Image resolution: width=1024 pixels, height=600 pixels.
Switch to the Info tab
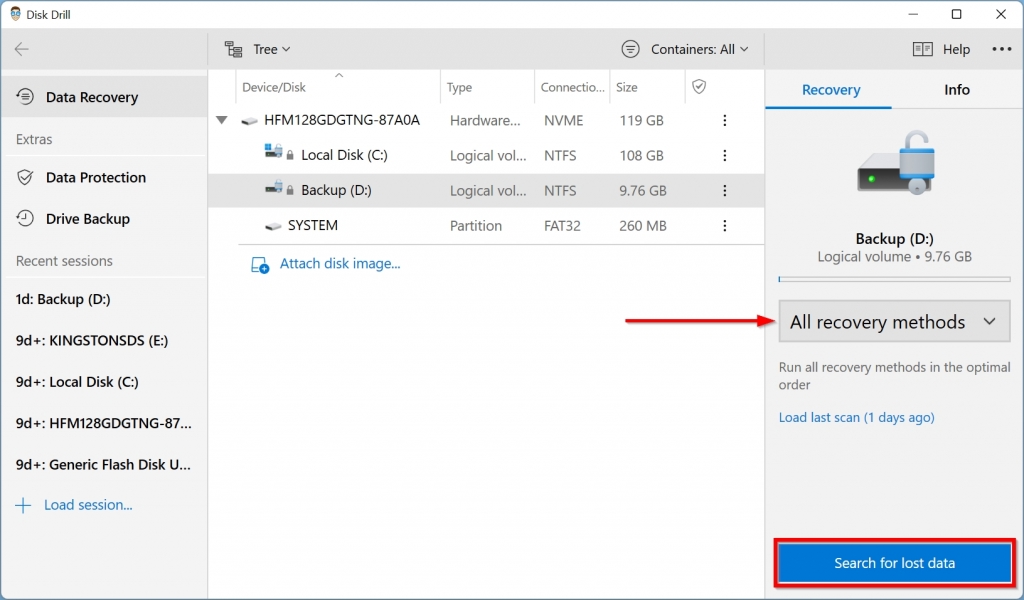tap(956, 89)
